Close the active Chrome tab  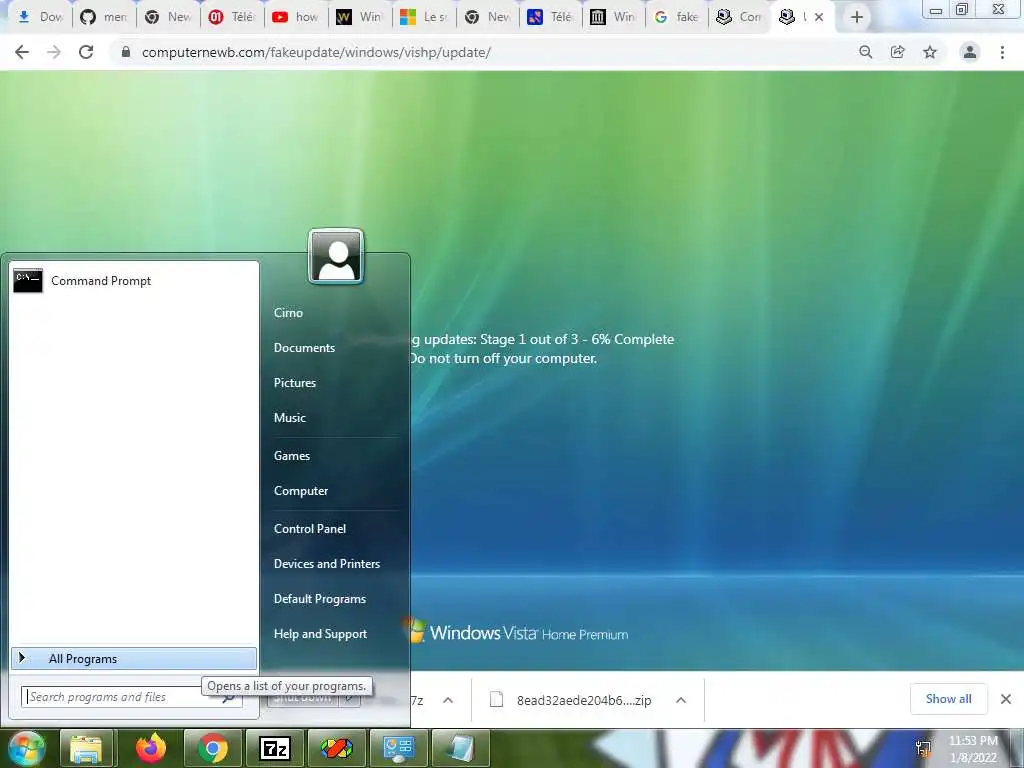tap(819, 17)
